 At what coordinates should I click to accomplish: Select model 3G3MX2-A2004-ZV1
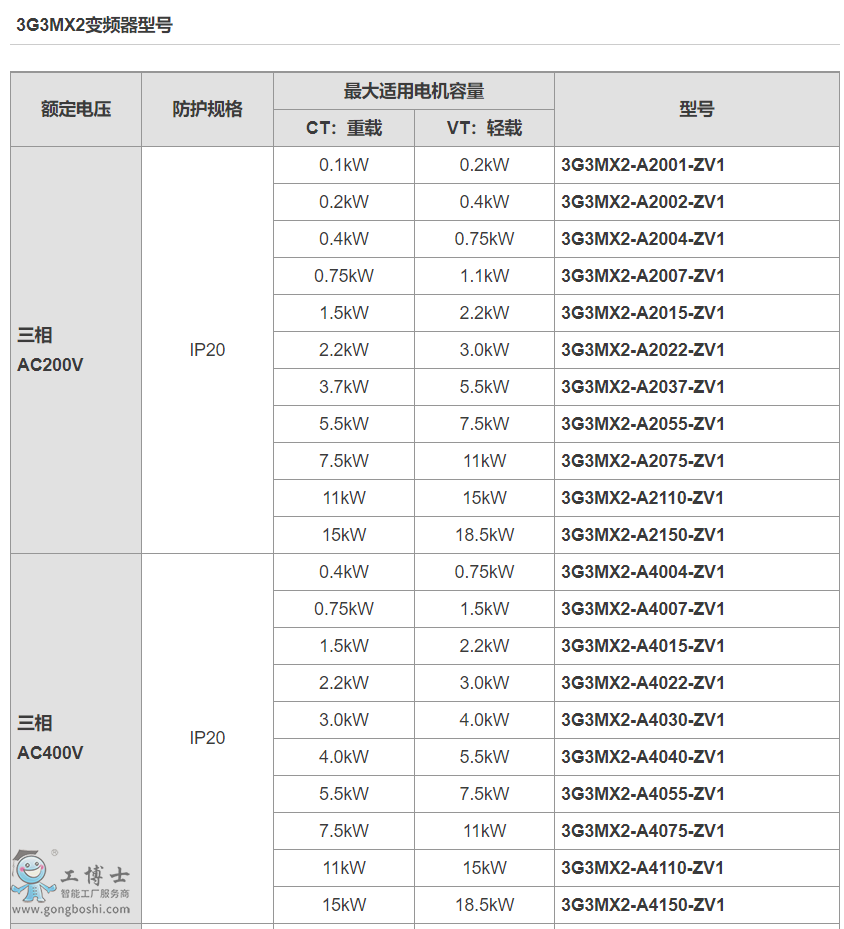[x=643, y=239]
